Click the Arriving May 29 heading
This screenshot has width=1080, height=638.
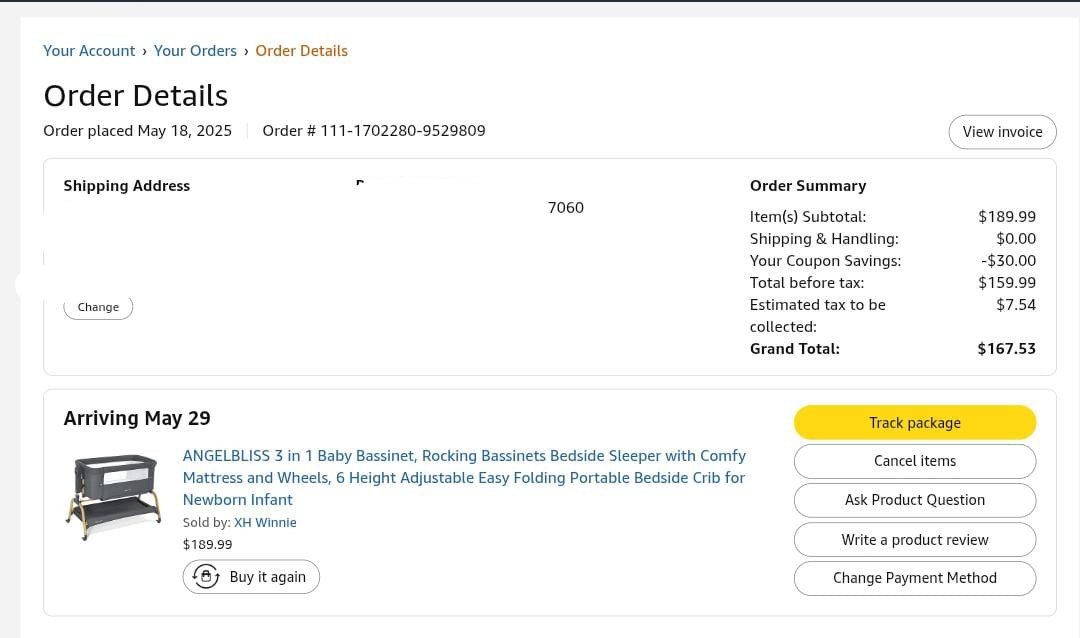point(137,418)
